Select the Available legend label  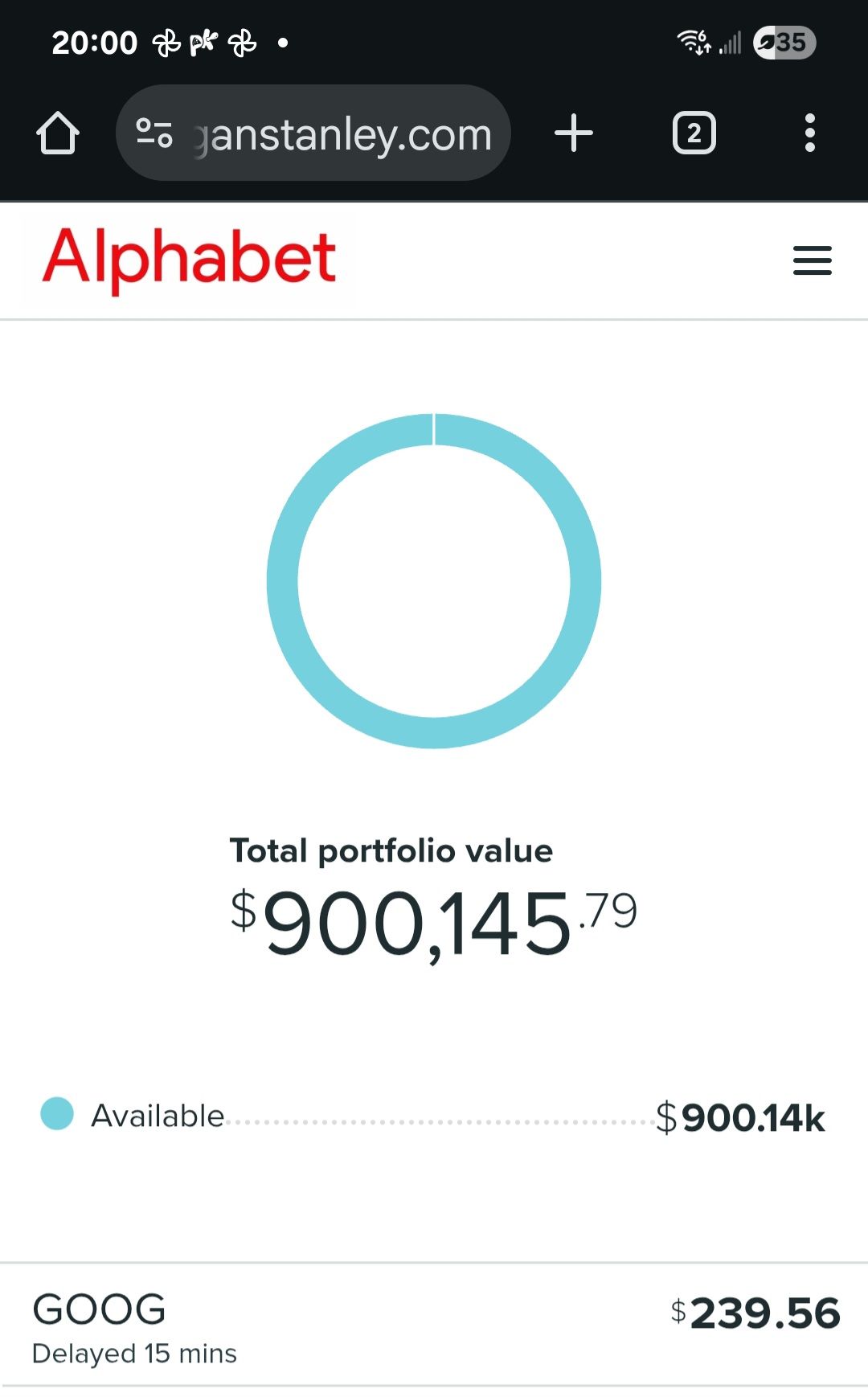[158, 1116]
